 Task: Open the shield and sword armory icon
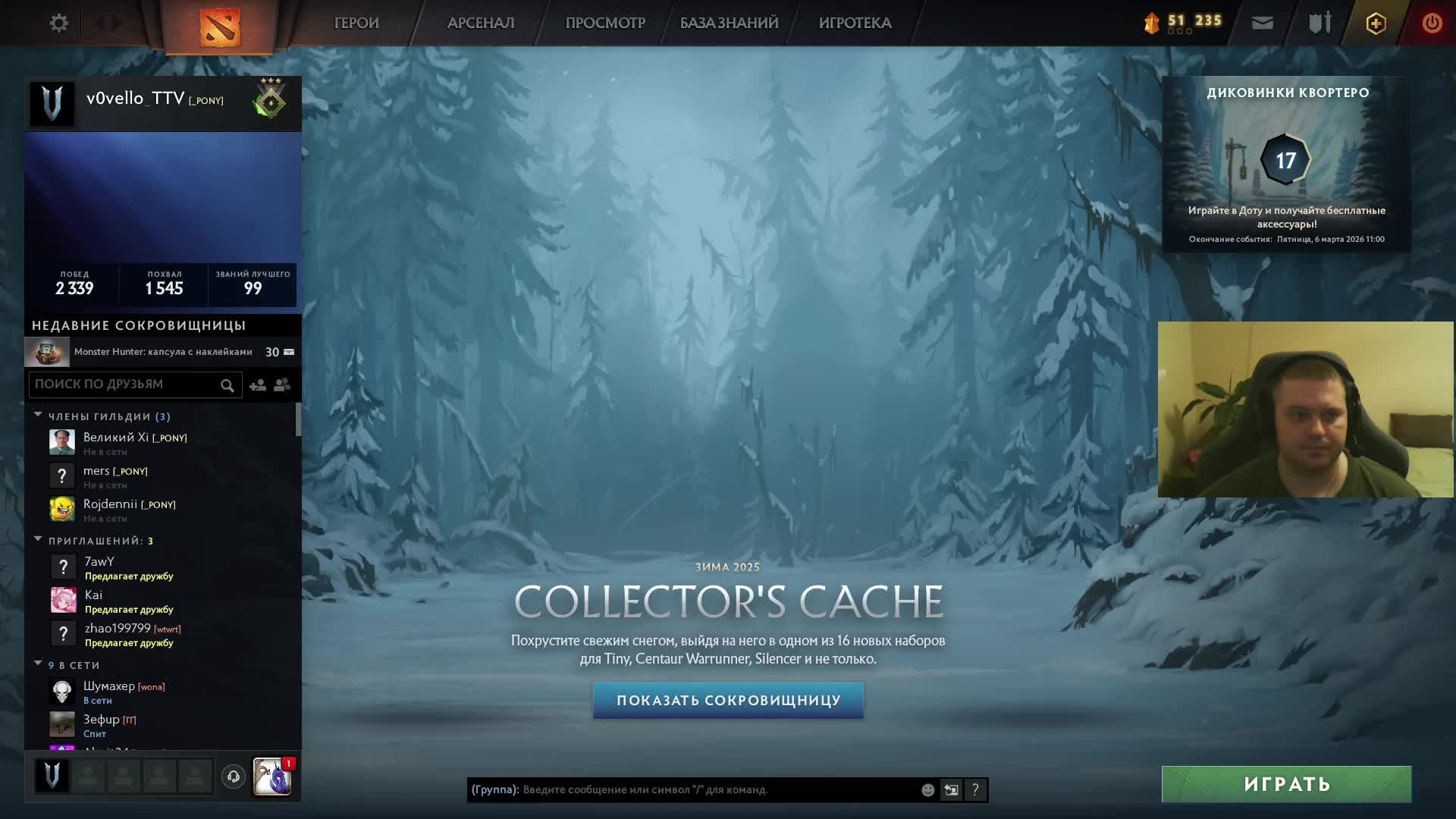1320,24
